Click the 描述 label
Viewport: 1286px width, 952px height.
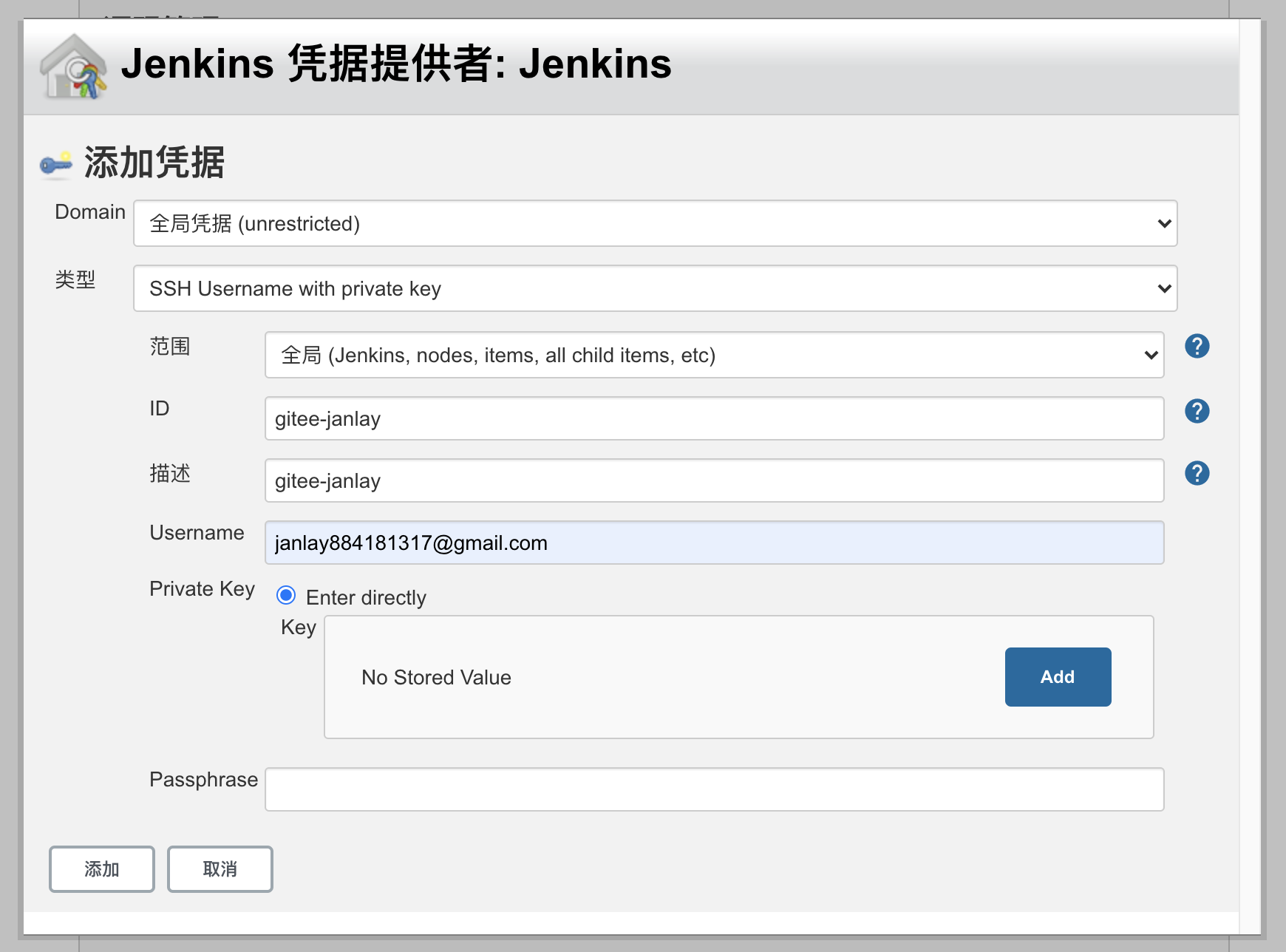(170, 473)
